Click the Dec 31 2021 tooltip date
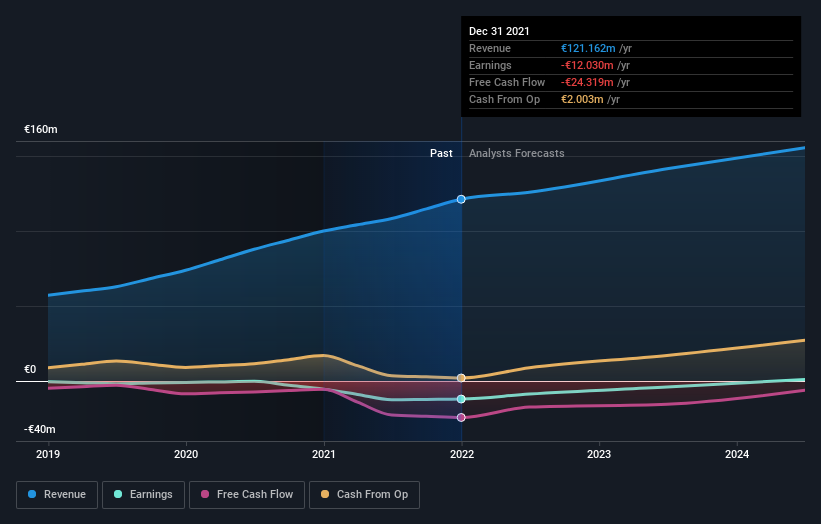The height and width of the screenshot is (524, 821). (499, 31)
